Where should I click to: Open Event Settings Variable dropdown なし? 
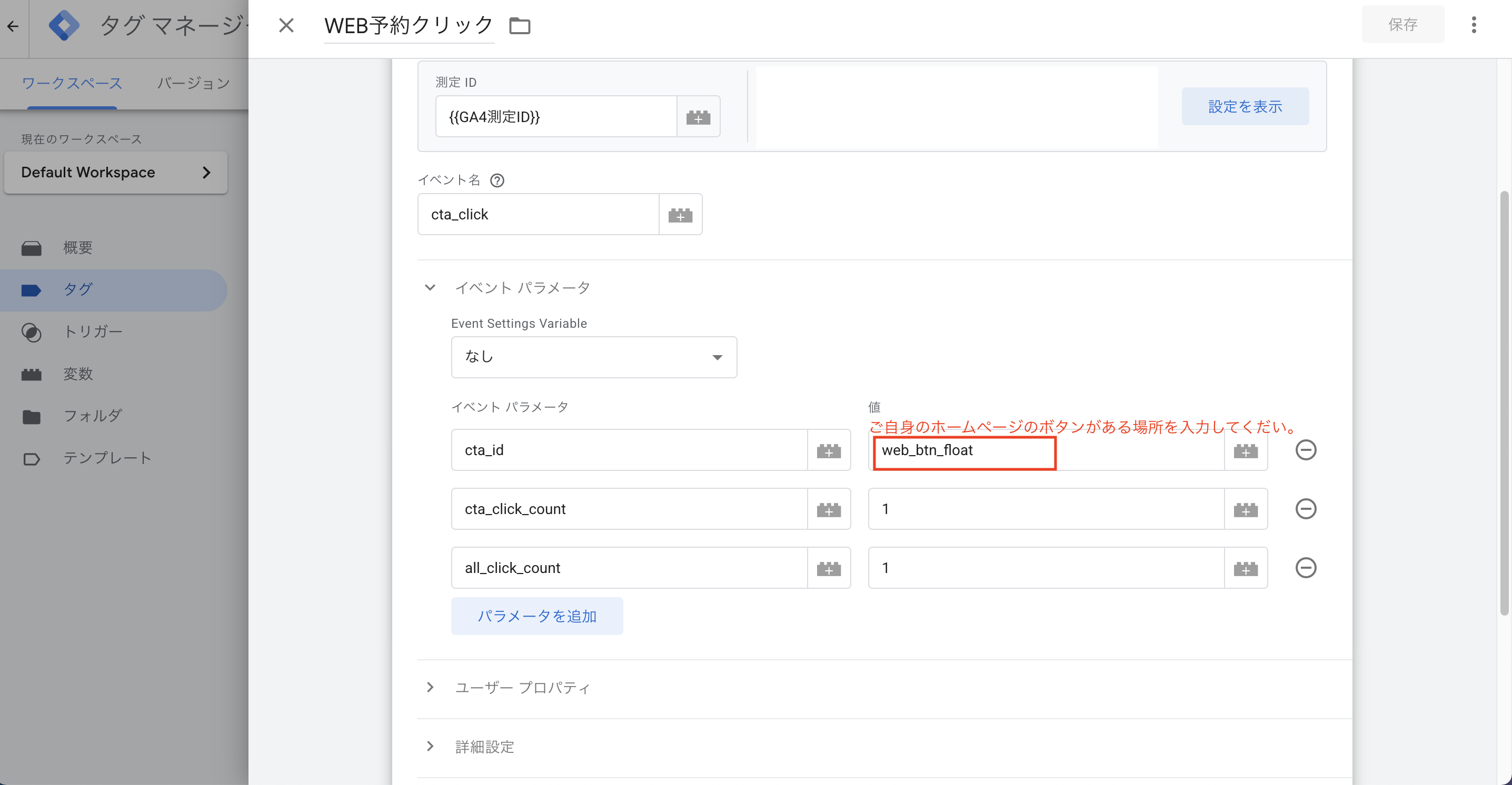[593, 357]
